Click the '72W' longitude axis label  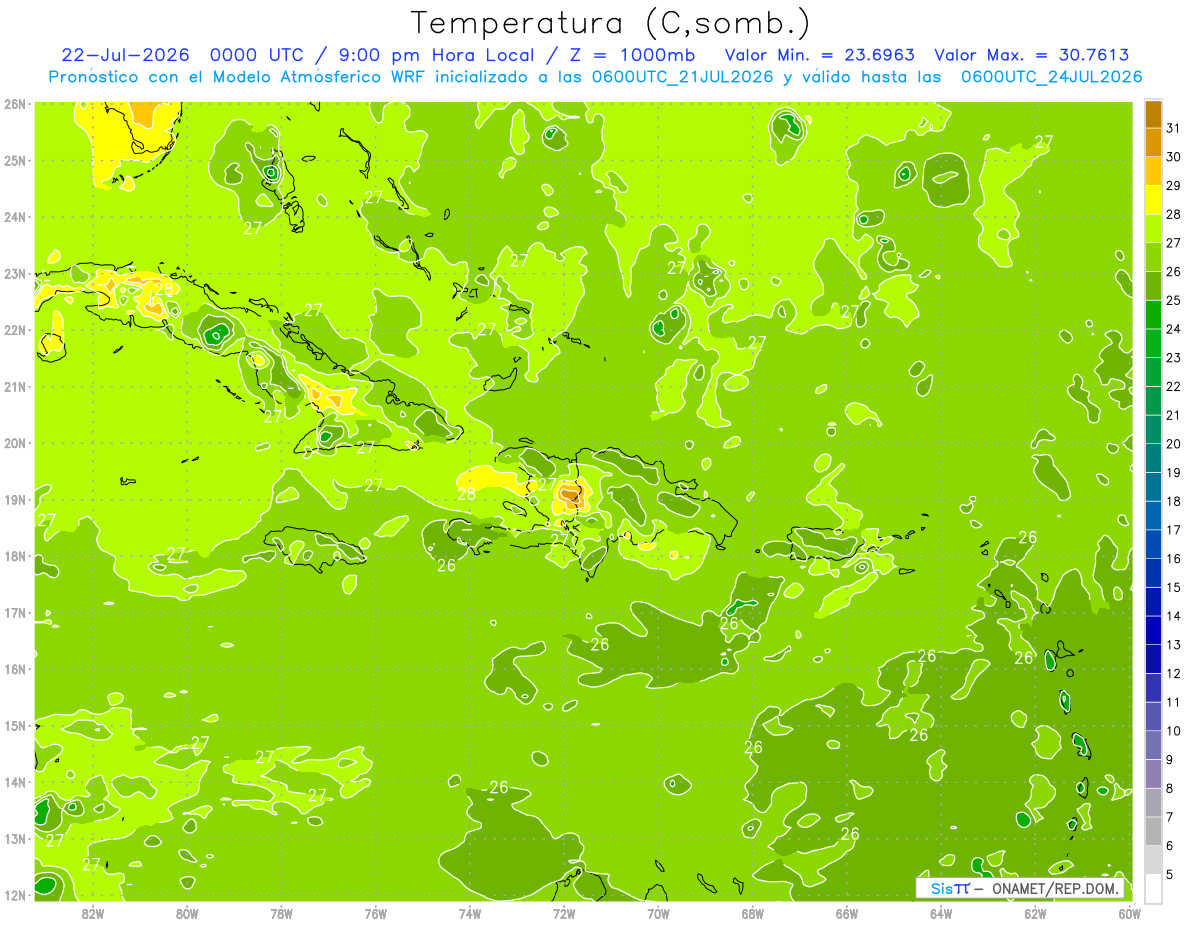click(564, 913)
